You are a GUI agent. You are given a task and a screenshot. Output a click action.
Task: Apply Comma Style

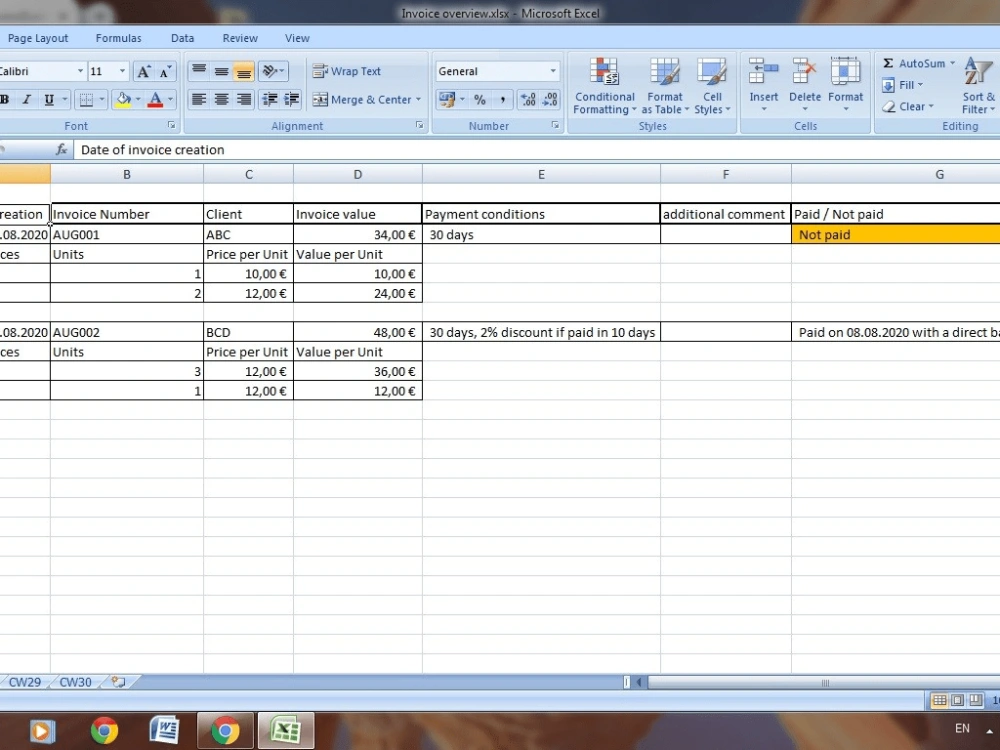pos(503,99)
